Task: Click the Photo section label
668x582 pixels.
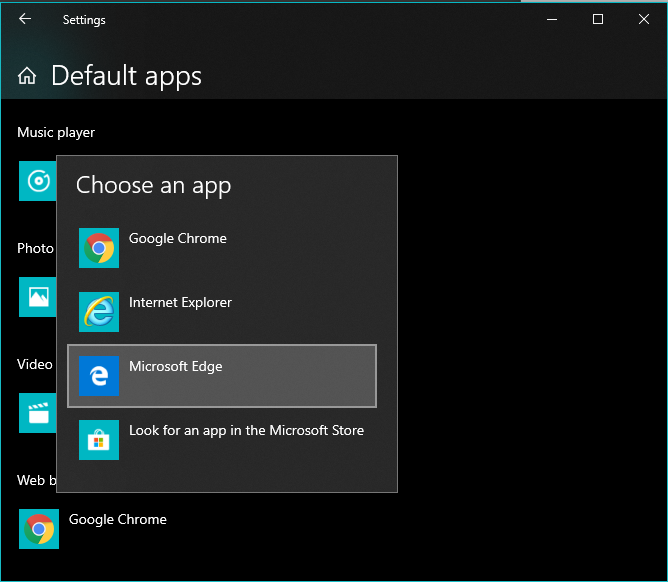Action: tap(35, 248)
